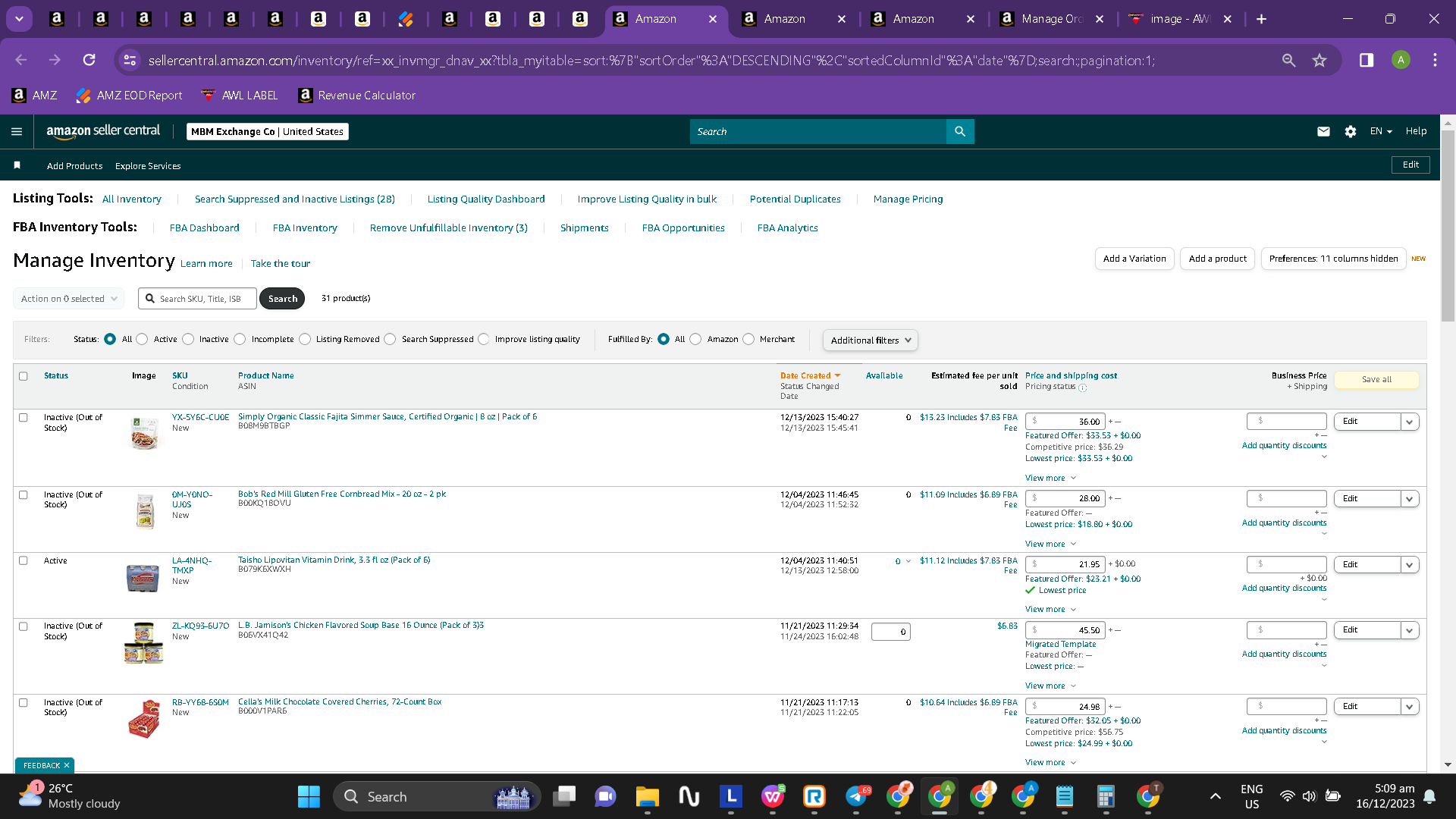Viewport: 1456px width, 819px height.
Task: Switch to the Manage Orders browser tab
Action: click(x=1052, y=19)
